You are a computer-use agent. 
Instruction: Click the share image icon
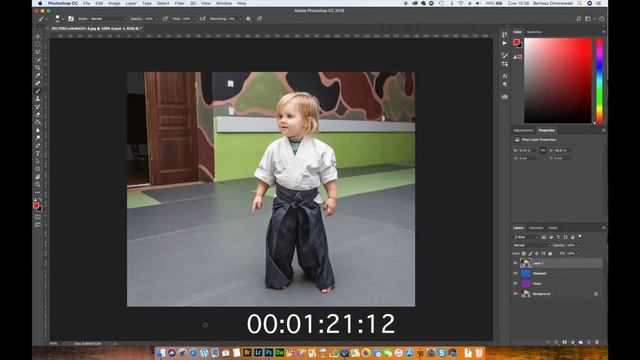pos(602,19)
